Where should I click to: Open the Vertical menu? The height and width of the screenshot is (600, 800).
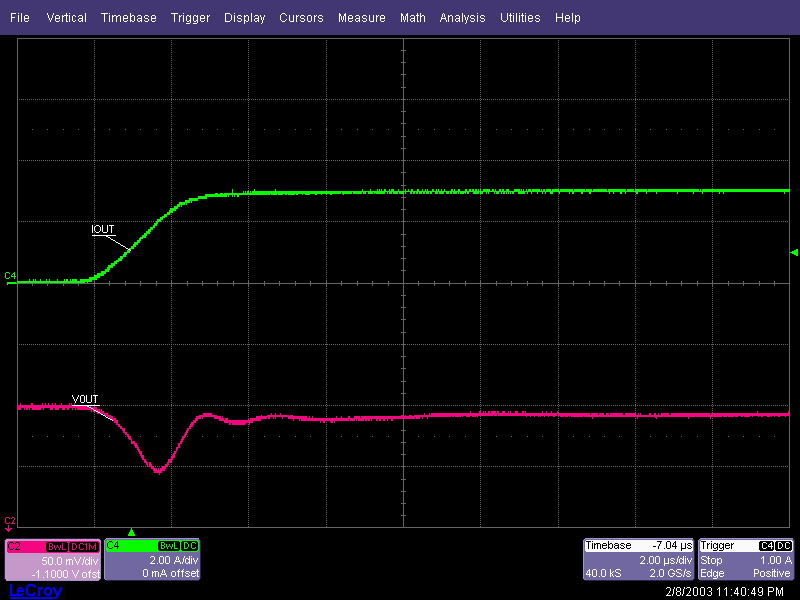(67, 18)
